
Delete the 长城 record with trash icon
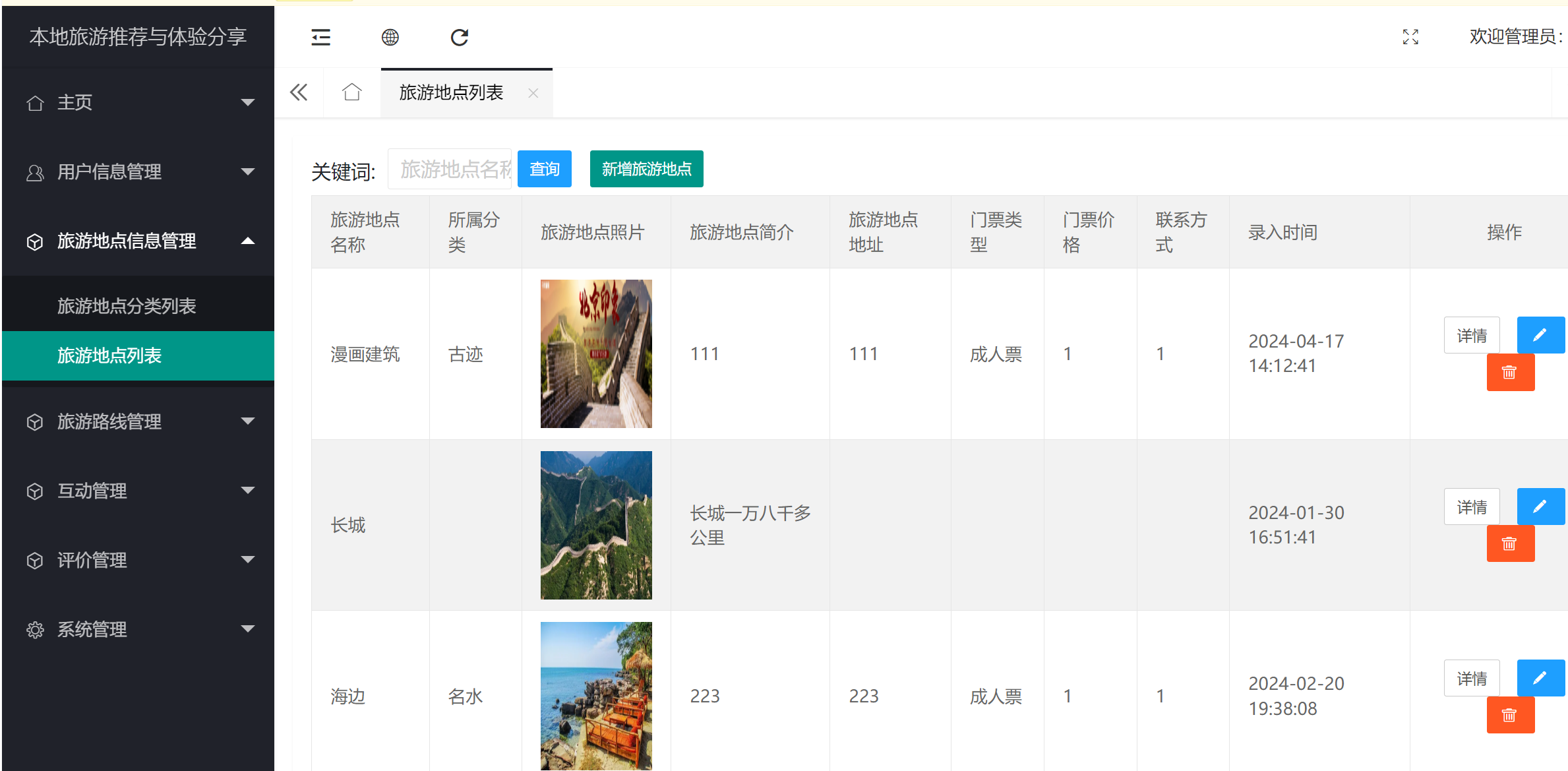[x=1511, y=543]
